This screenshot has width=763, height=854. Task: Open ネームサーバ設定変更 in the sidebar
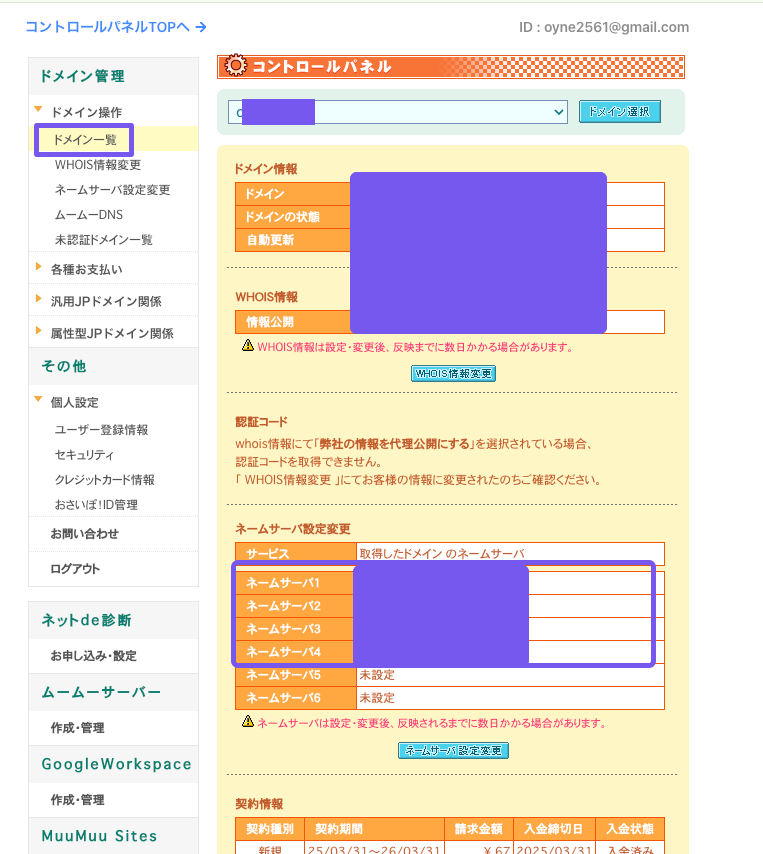[x=113, y=190]
